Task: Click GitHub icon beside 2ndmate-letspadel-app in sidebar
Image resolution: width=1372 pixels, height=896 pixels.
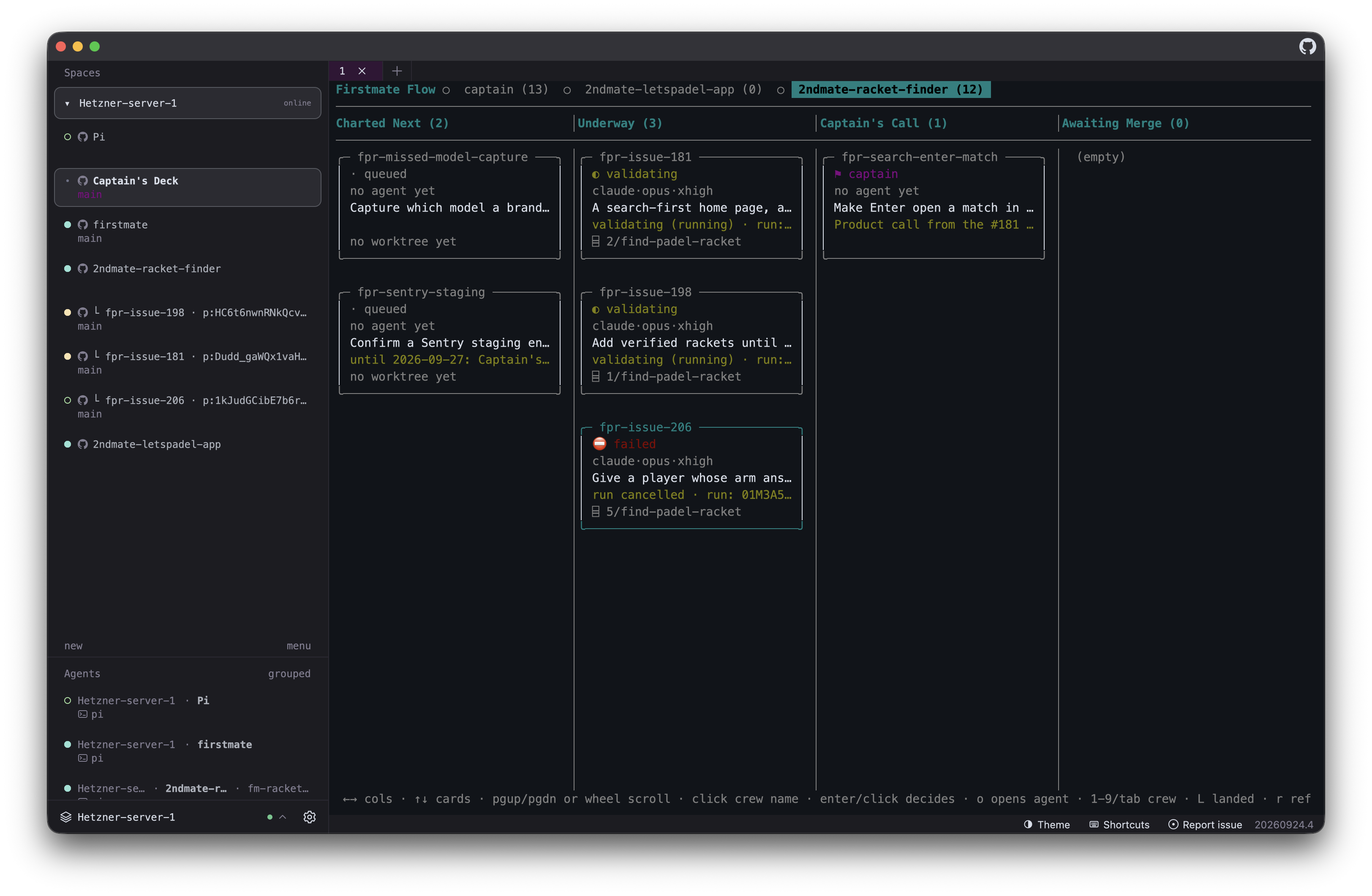Action: pos(83,444)
